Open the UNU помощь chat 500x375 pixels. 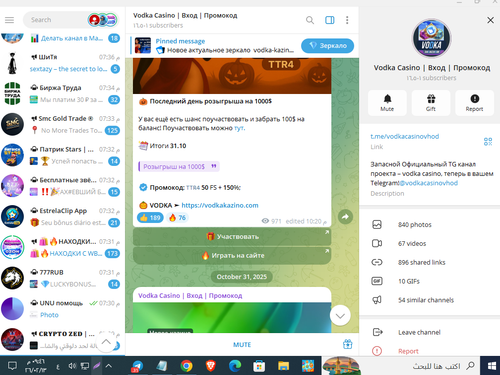coord(62,309)
